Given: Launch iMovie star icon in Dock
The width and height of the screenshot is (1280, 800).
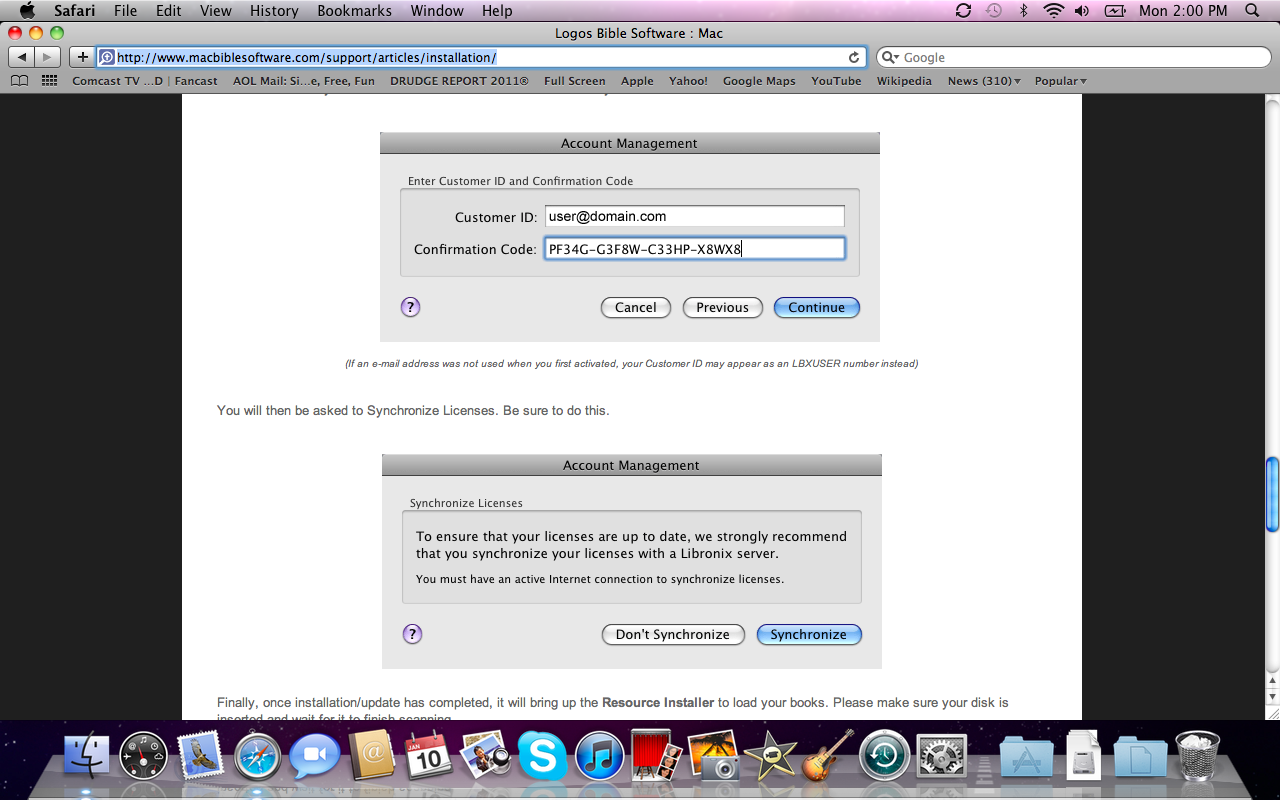Looking at the screenshot, I should coord(771,756).
